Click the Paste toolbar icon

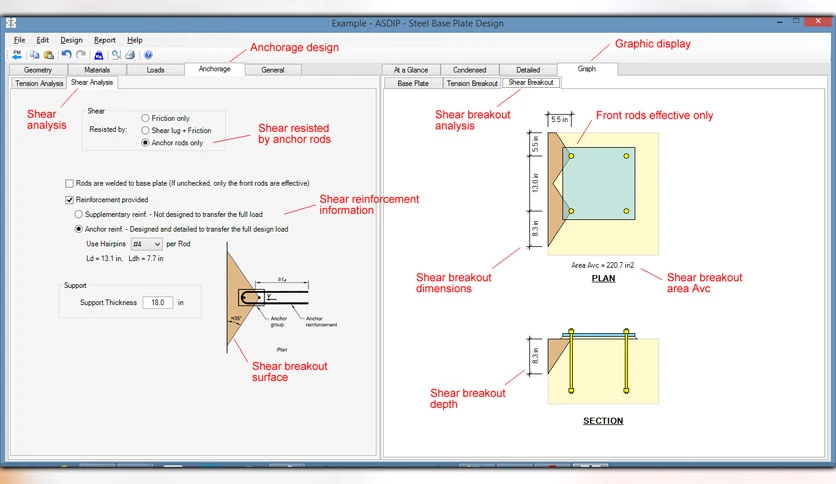pyautogui.click(x=49, y=54)
